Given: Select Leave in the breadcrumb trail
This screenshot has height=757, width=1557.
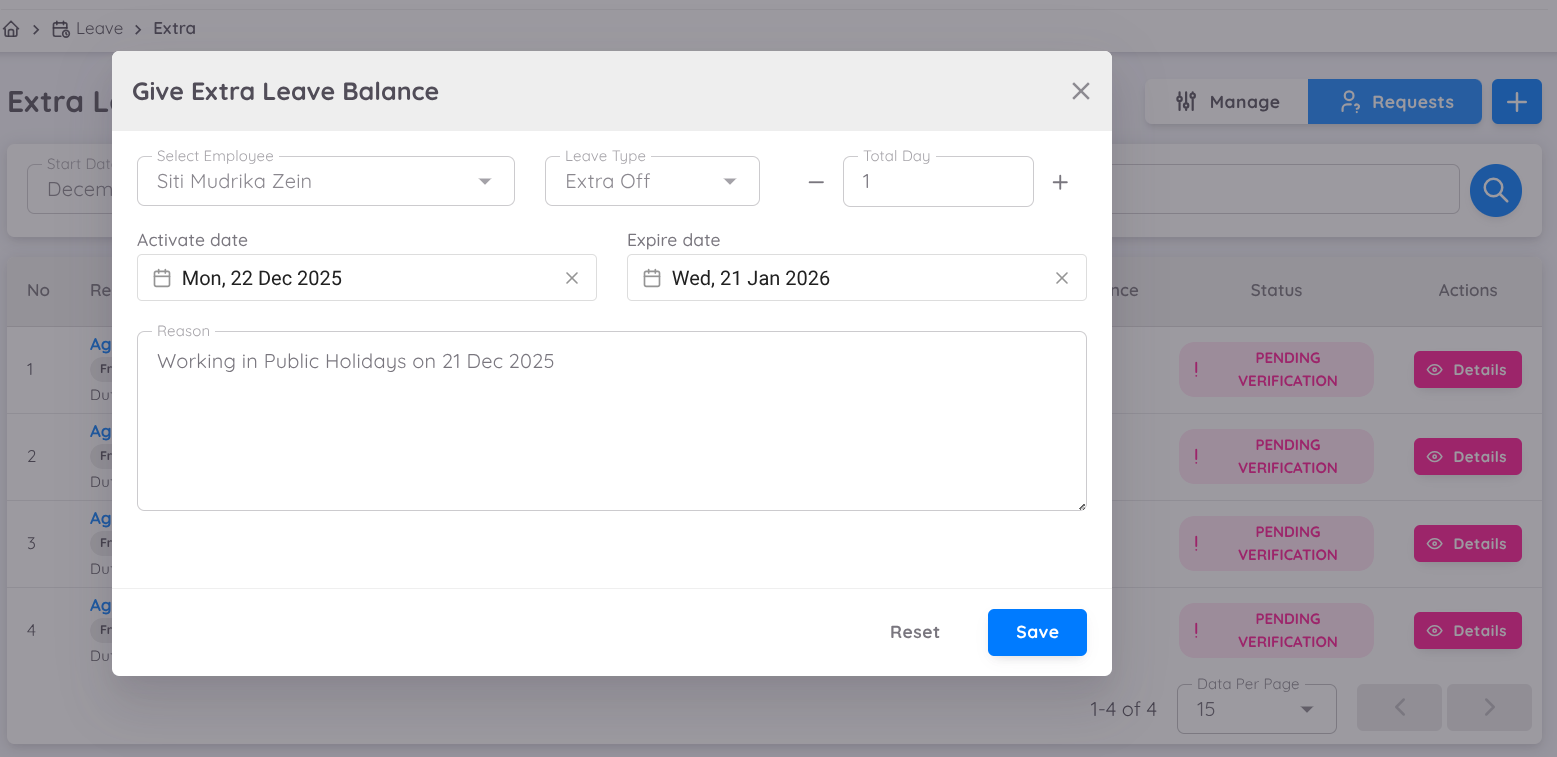Looking at the screenshot, I should (x=99, y=28).
